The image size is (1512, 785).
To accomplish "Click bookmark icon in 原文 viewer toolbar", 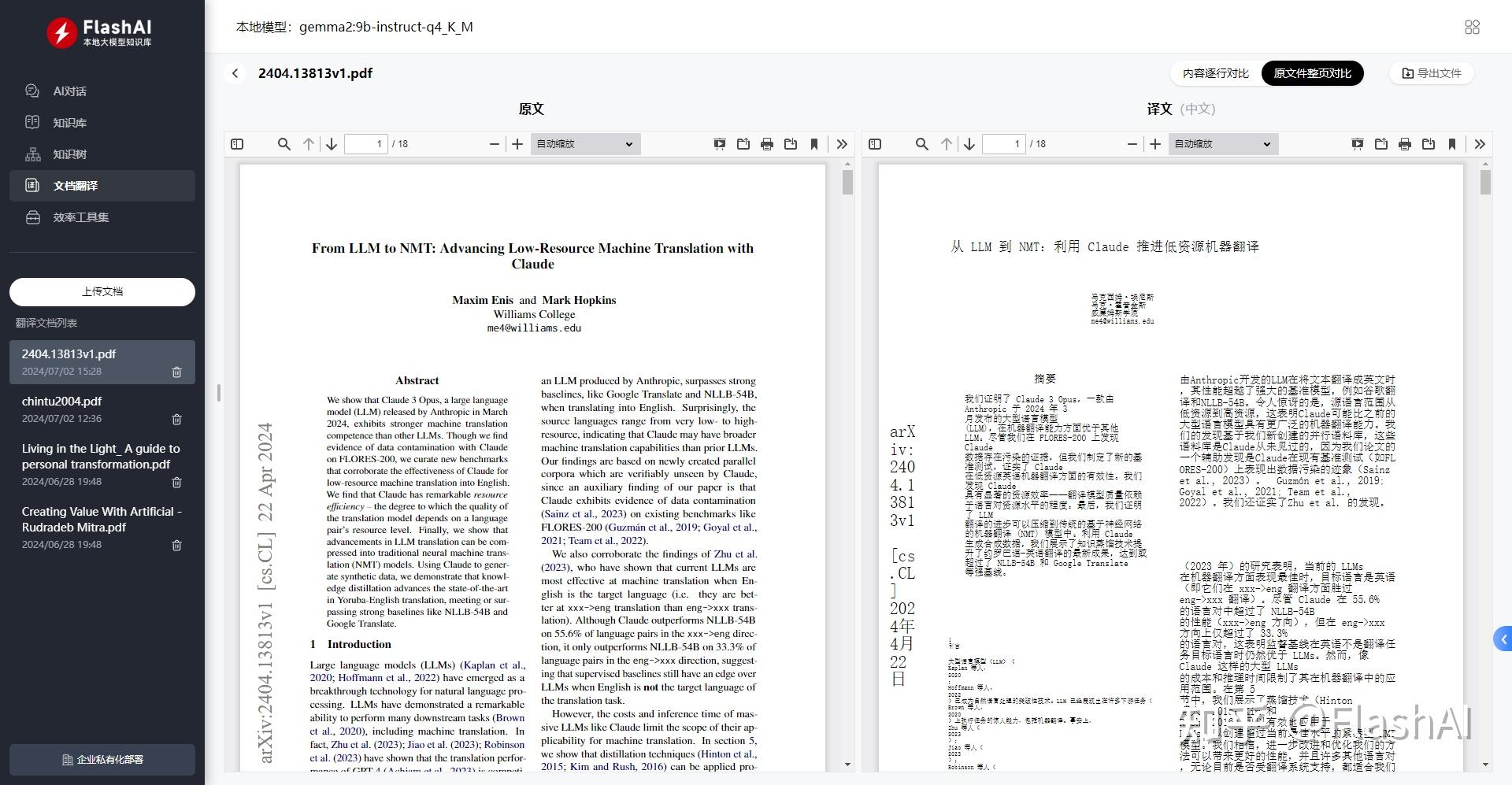I will click(x=814, y=144).
